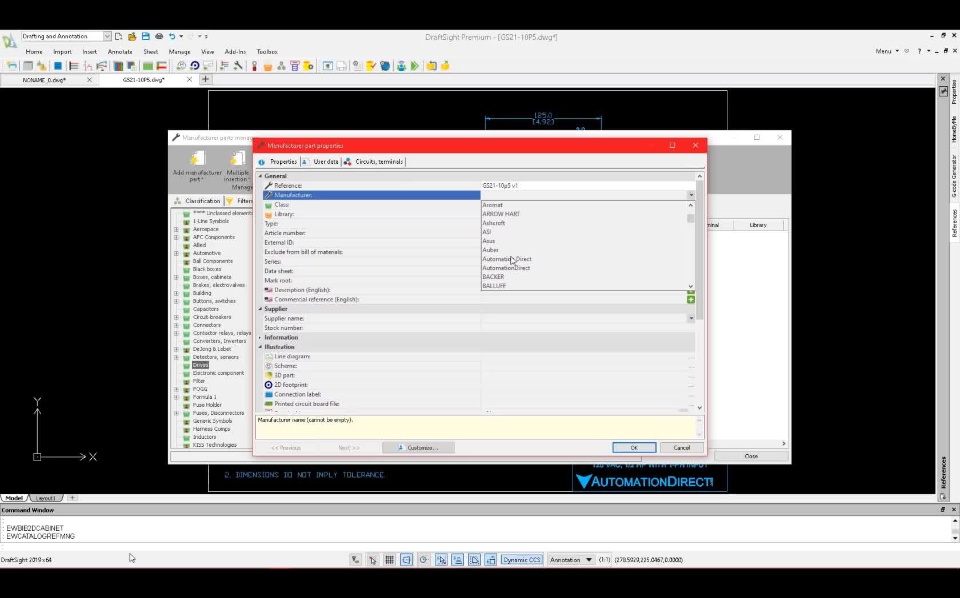The width and height of the screenshot is (960, 598).
Task: Switch to the User data tab
Action: [321, 162]
